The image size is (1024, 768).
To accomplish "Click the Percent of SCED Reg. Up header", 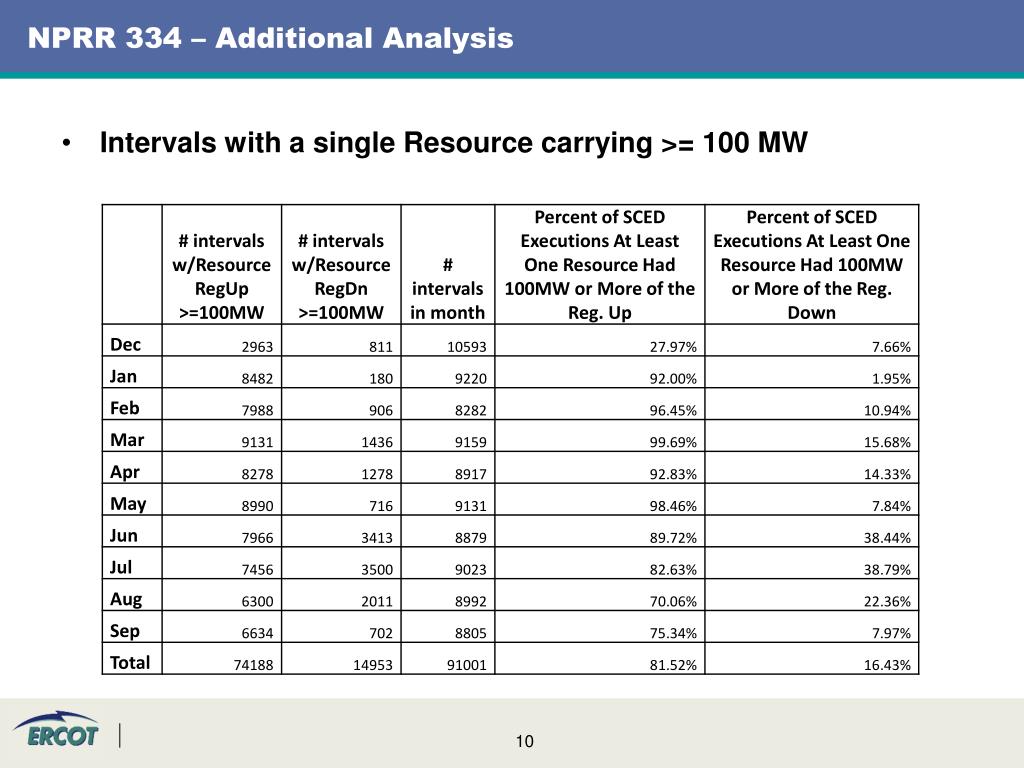I will [x=600, y=264].
